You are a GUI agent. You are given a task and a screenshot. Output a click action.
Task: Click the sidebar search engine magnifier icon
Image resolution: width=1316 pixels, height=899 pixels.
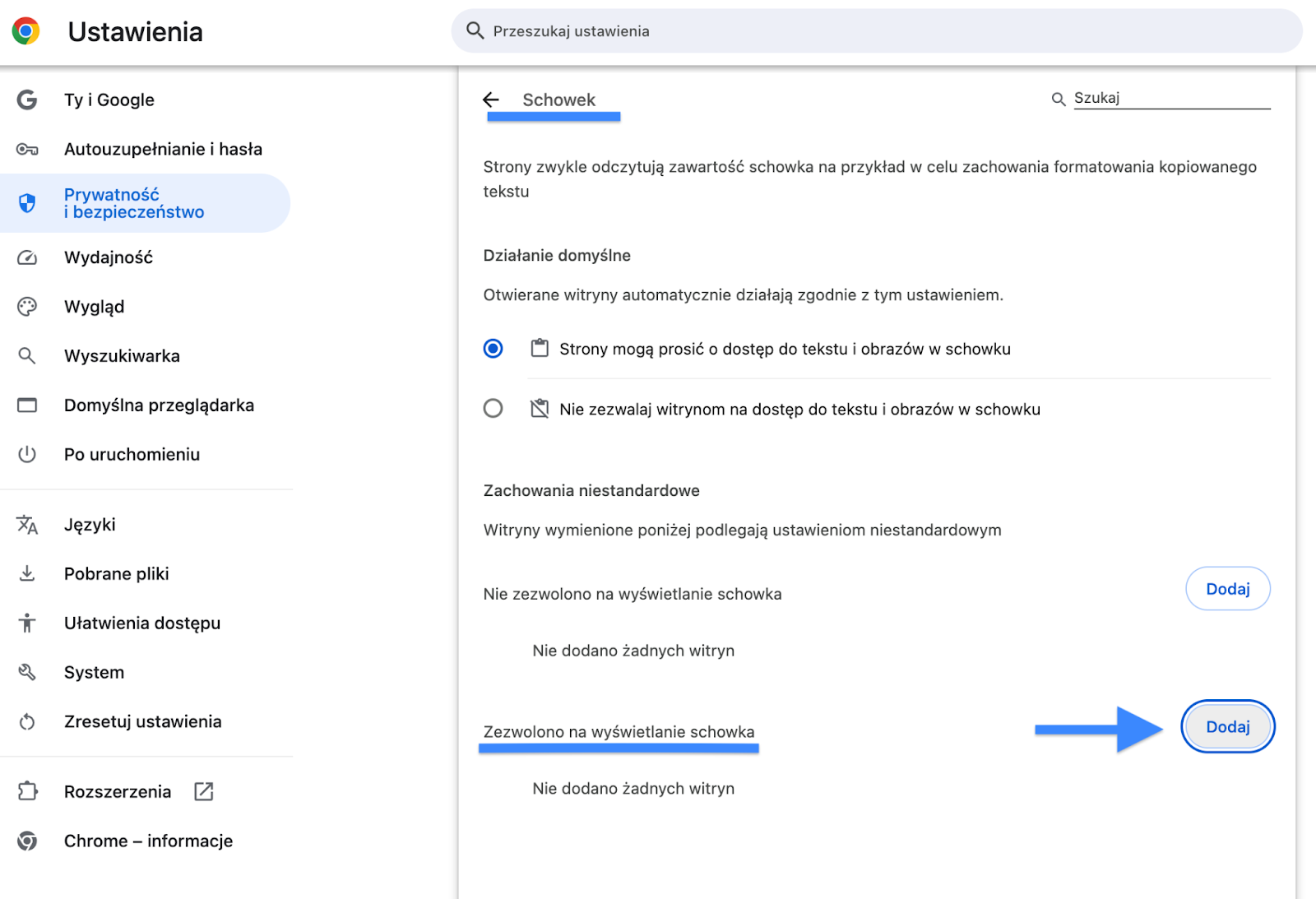tap(27, 356)
